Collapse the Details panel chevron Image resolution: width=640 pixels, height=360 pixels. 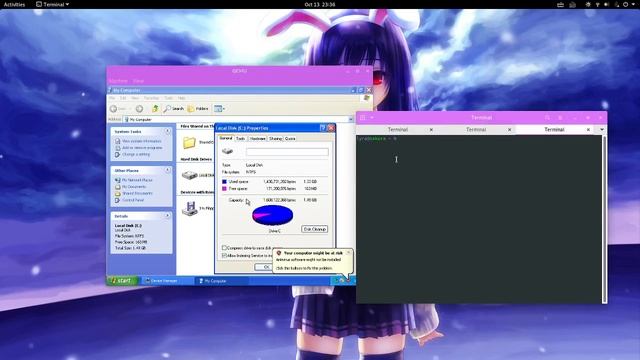tap(168, 216)
